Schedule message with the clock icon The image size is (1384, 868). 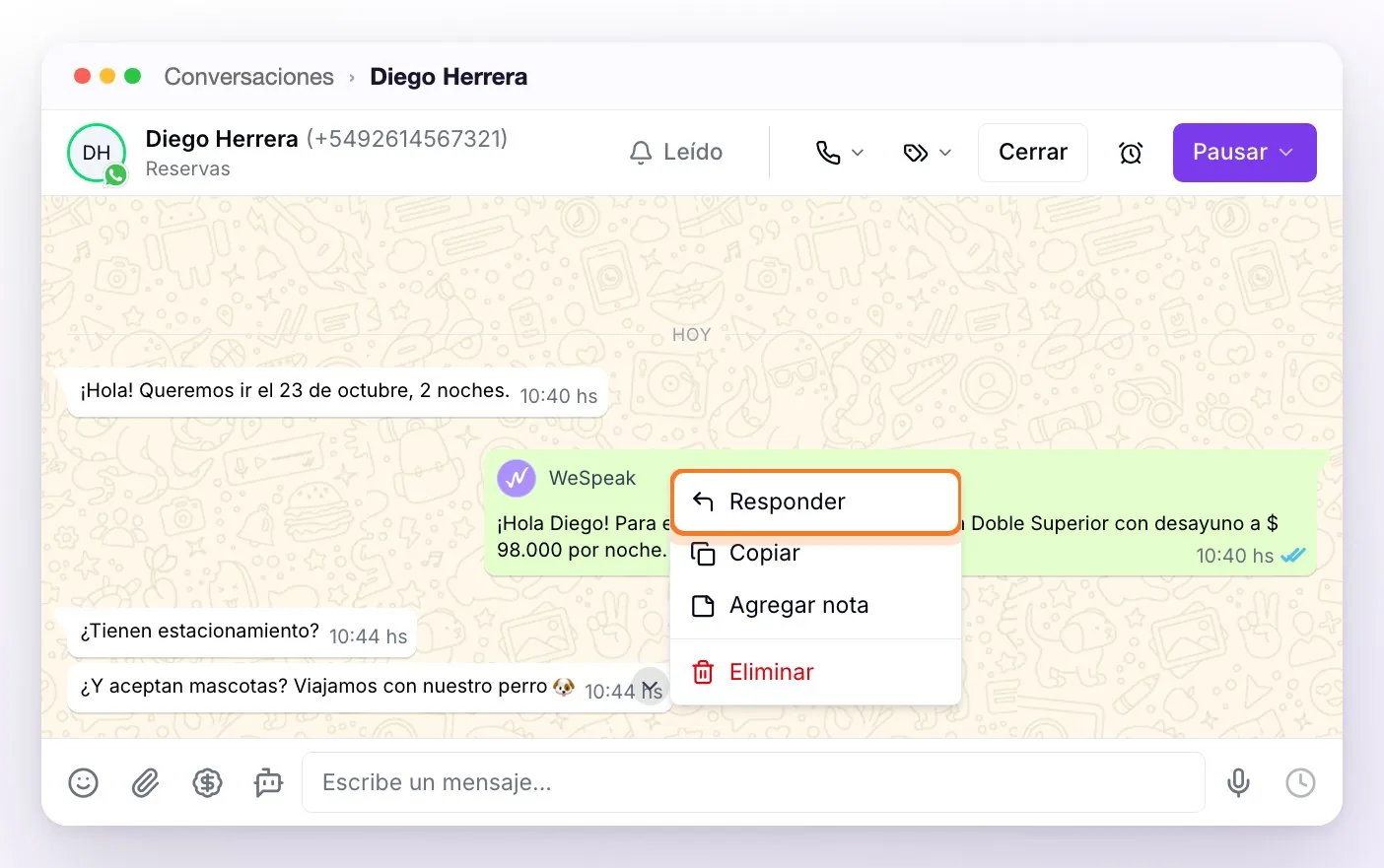point(1300,783)
